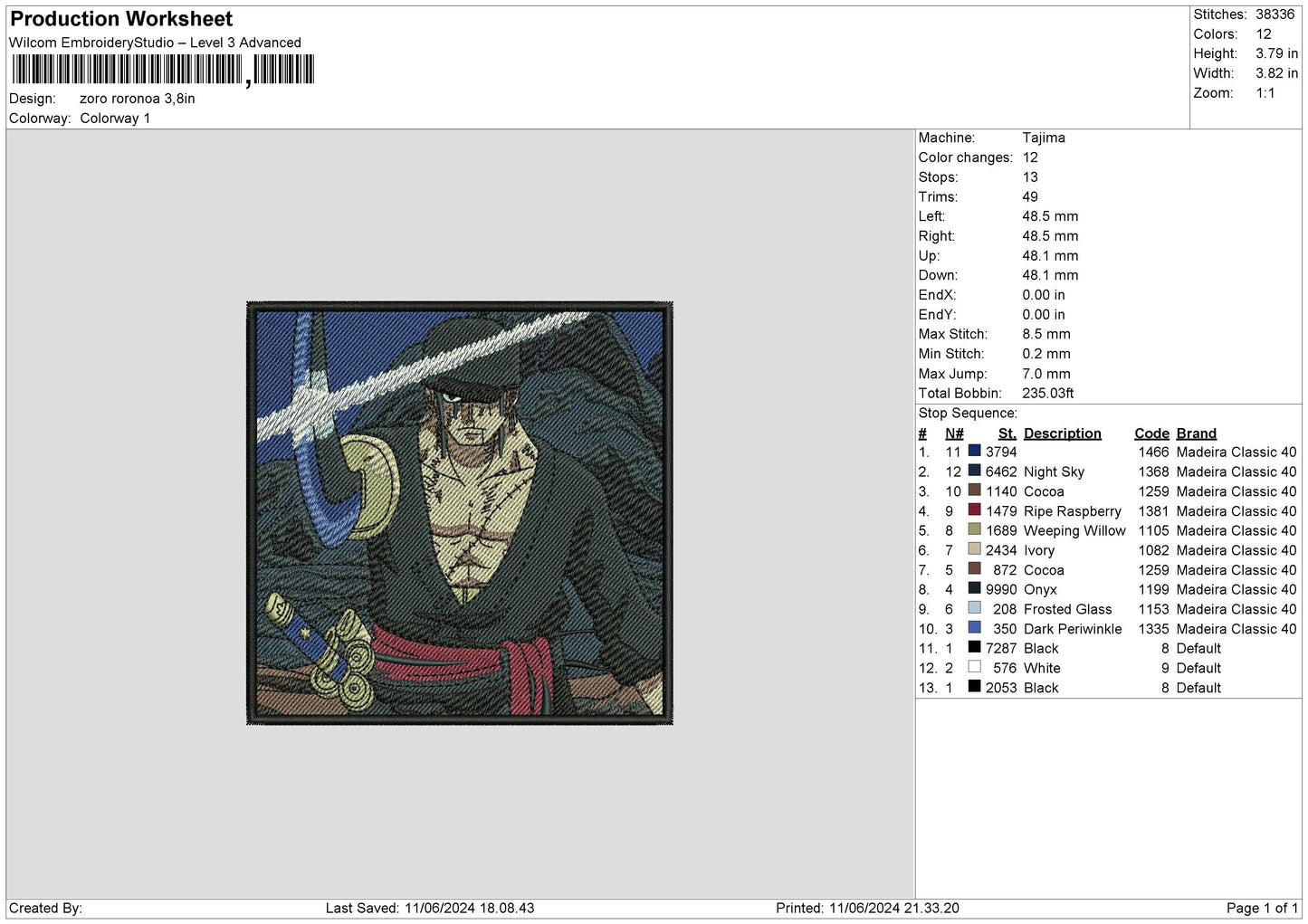Image resolution: width=1308 pixels, height=924 pixels.
Task: Select the St. column header
Action: [x=1007, y=433]
